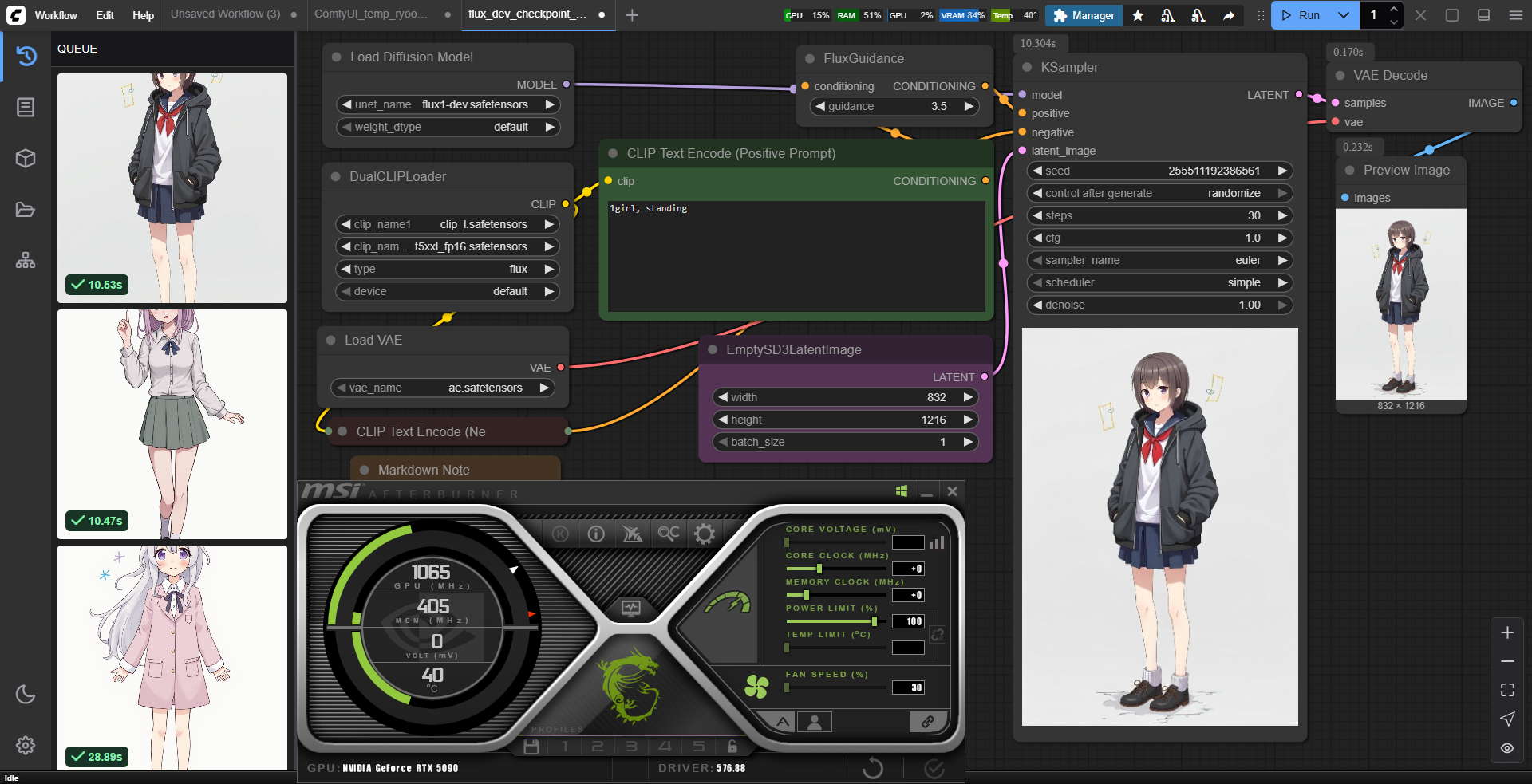The image size is (1532, 784).
Task: Toggle dark theme moon icon
Action: coord(26,694)
